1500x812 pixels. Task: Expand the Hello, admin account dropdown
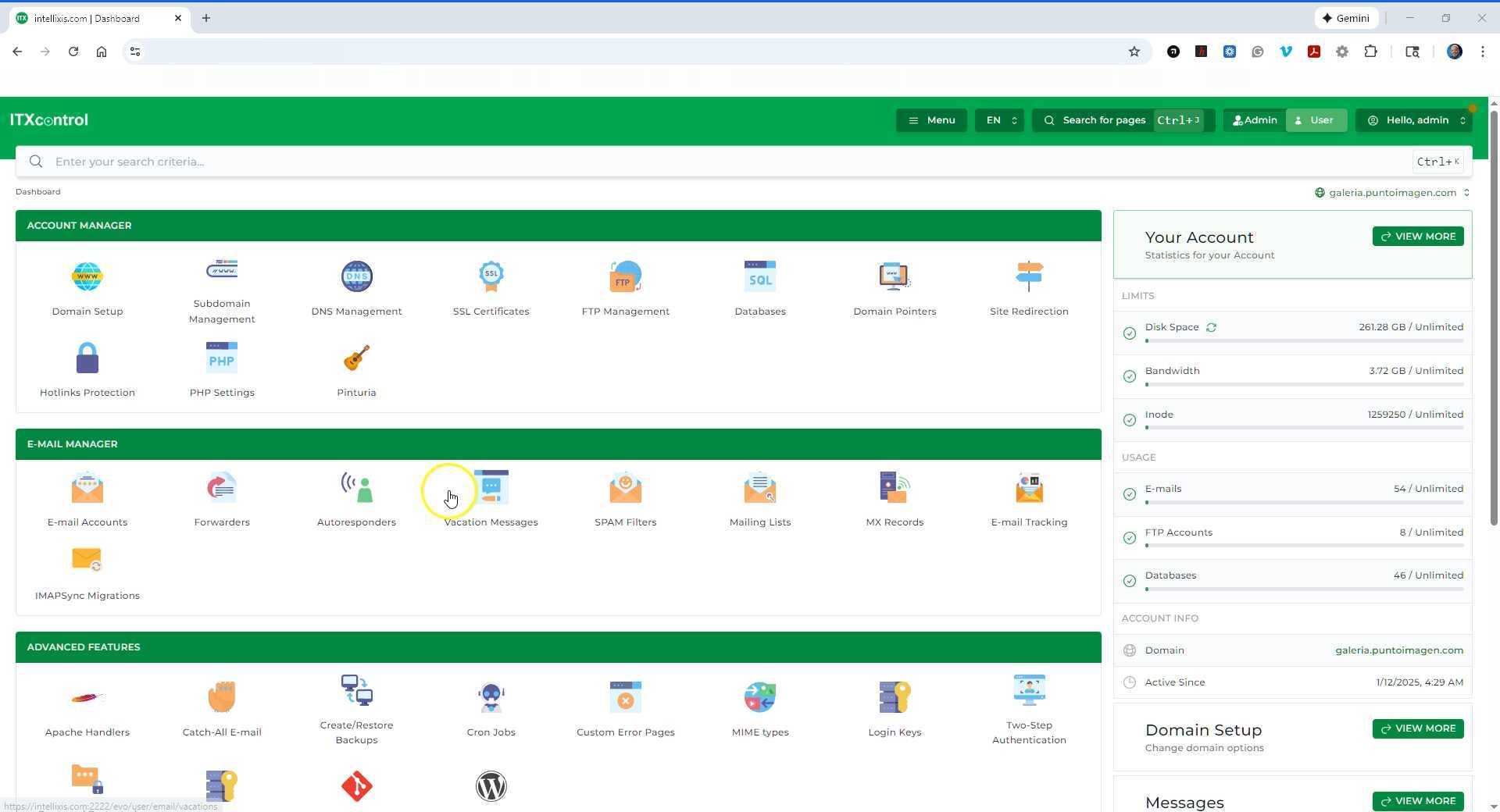[1414, 120]
